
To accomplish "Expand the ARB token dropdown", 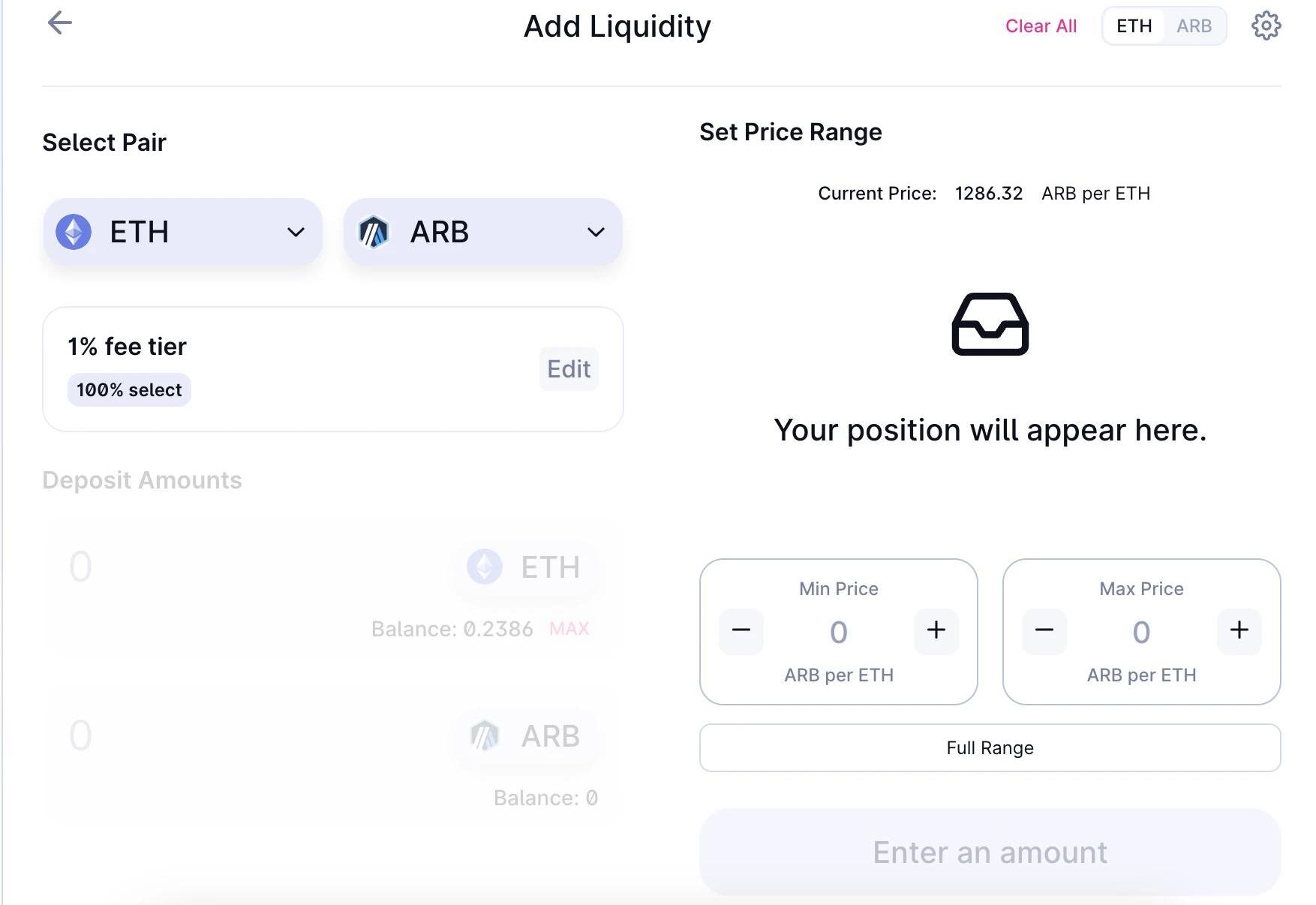I will pyautogui.click(x=596, y=233).
